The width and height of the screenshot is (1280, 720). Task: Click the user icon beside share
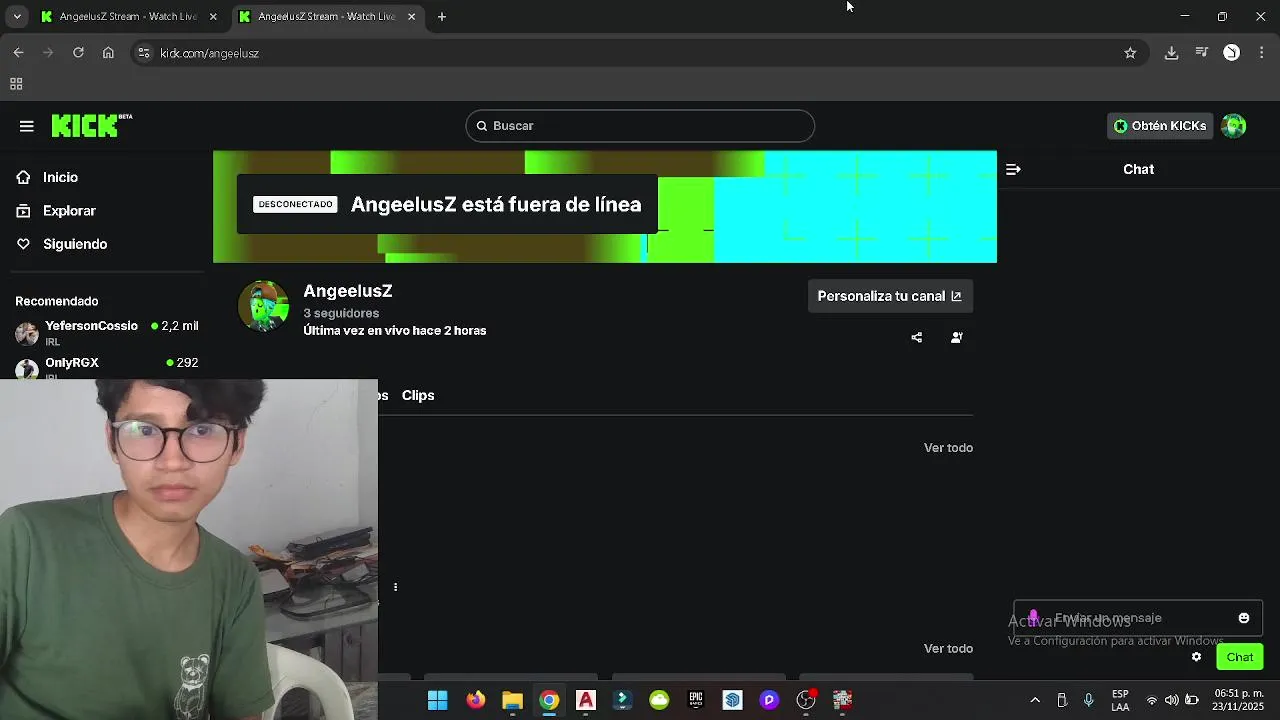[957, 338]
